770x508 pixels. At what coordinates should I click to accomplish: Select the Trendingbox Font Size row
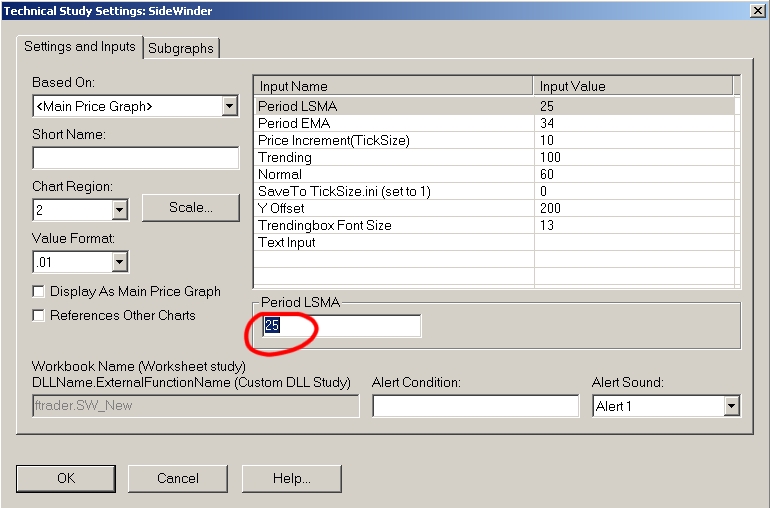(394, 225)
